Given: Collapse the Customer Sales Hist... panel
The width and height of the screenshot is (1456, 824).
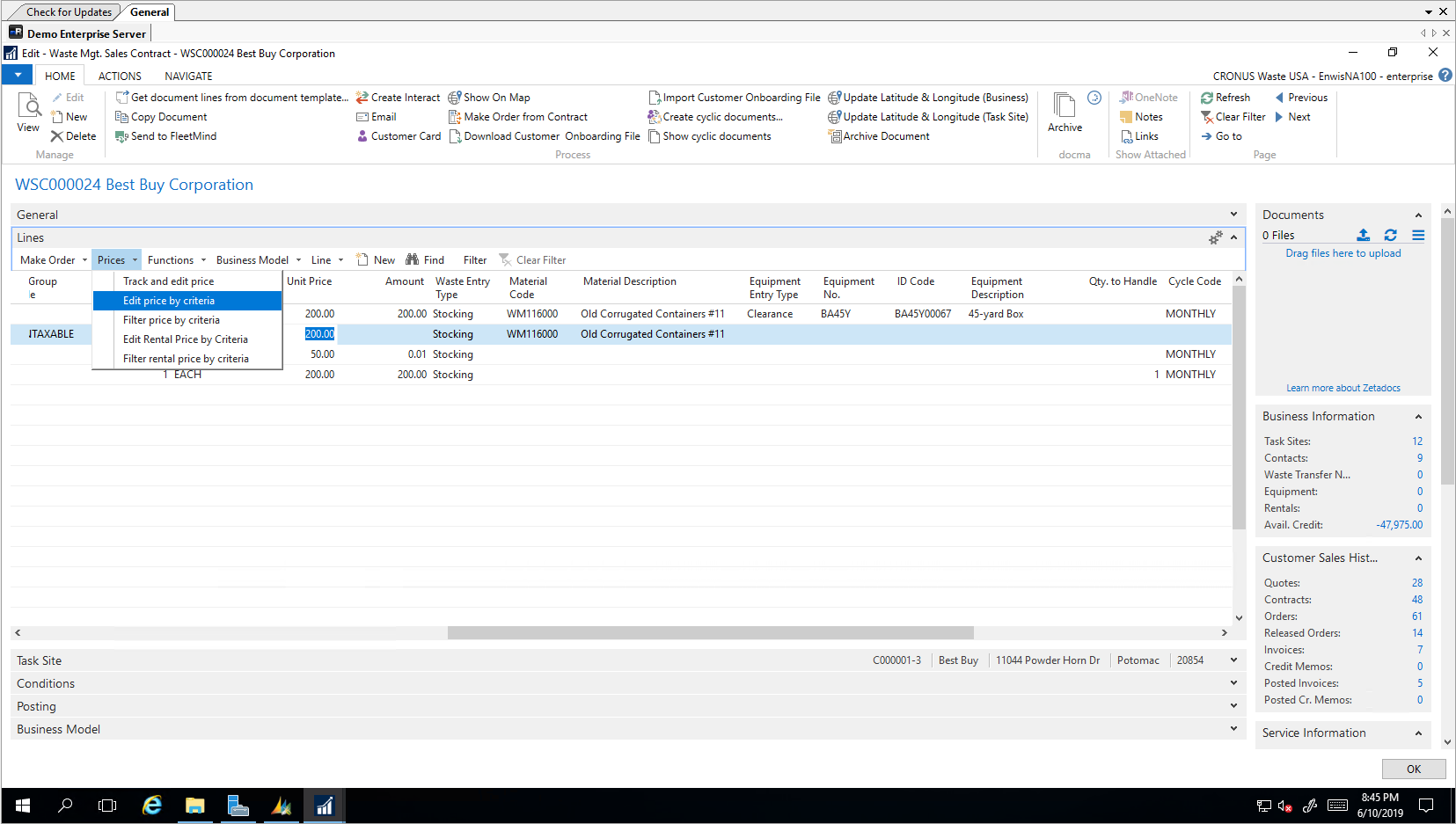Looking at the screenshot, I should click(1418, 558).
